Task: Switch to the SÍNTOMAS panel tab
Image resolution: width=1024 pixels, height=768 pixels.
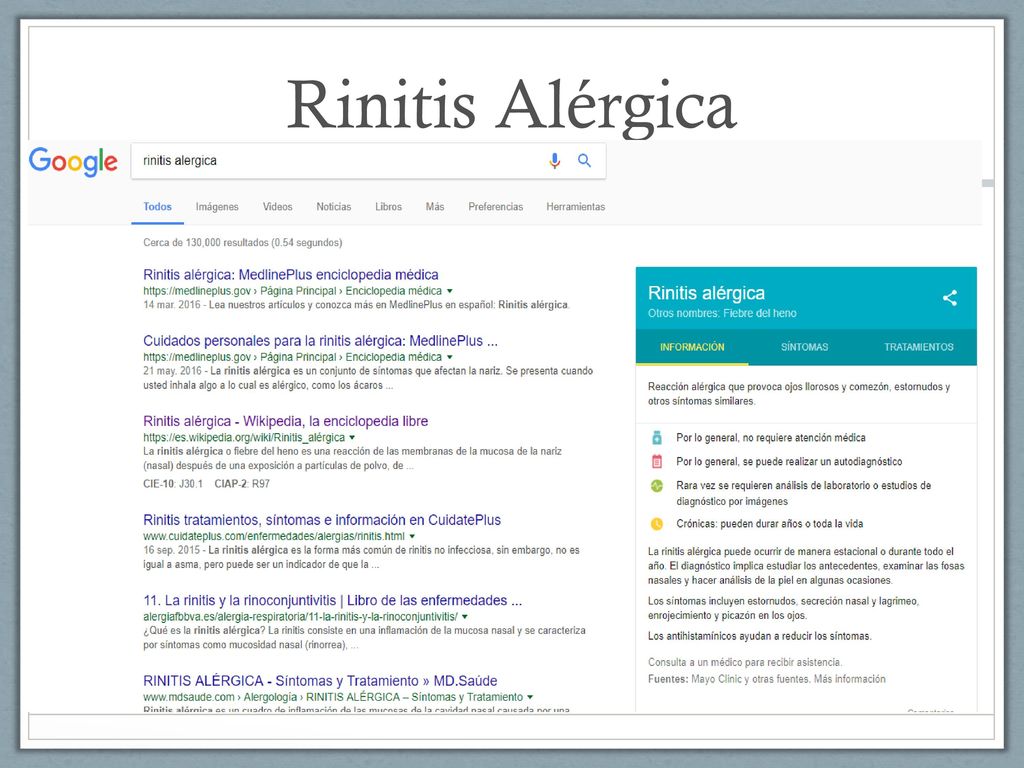Action: coord(805,347)
